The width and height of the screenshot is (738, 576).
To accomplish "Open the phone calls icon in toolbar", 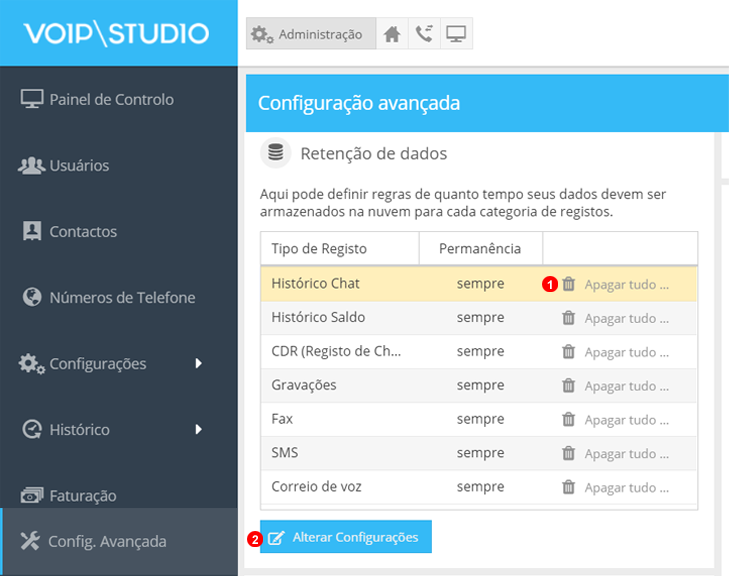I will pos(425,34).
